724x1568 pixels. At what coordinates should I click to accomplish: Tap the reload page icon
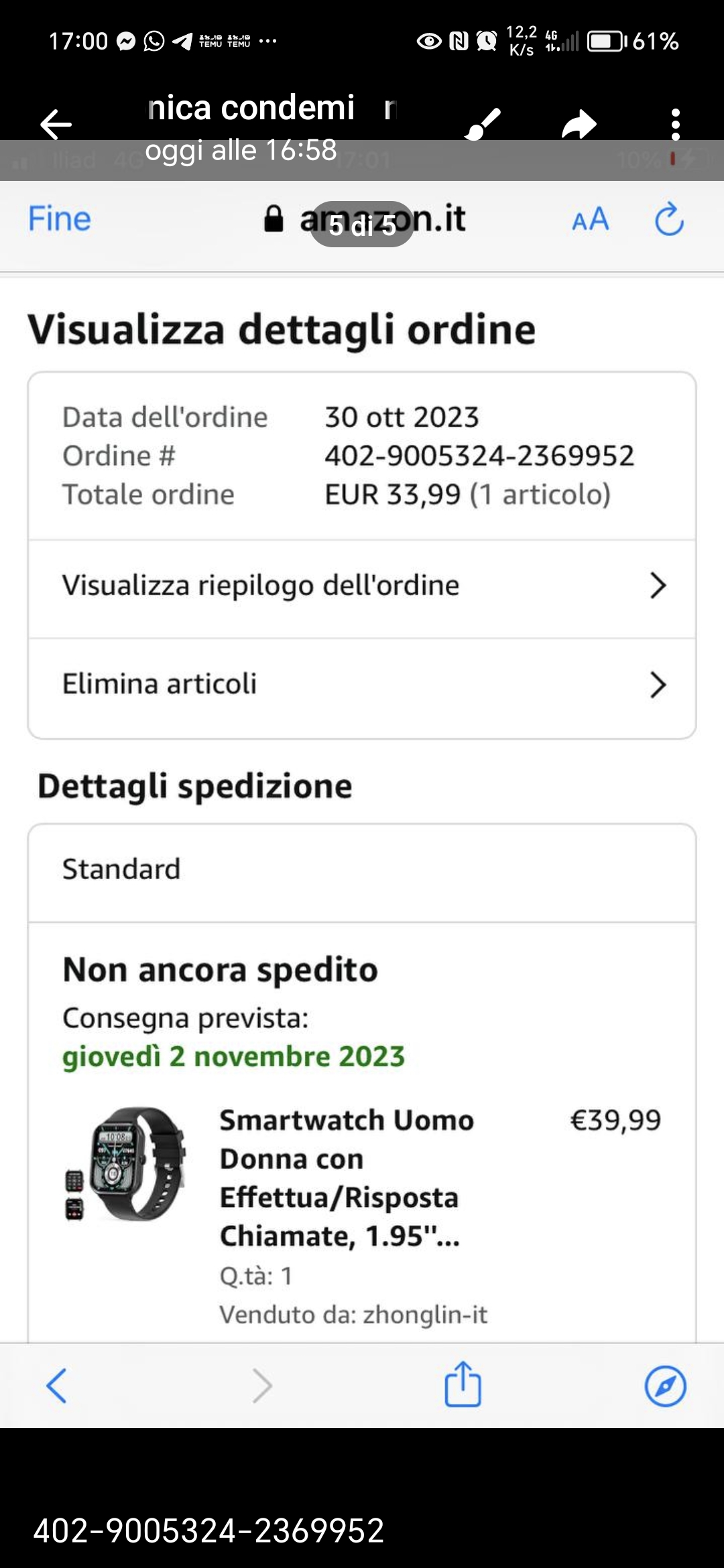pos(668,219)
